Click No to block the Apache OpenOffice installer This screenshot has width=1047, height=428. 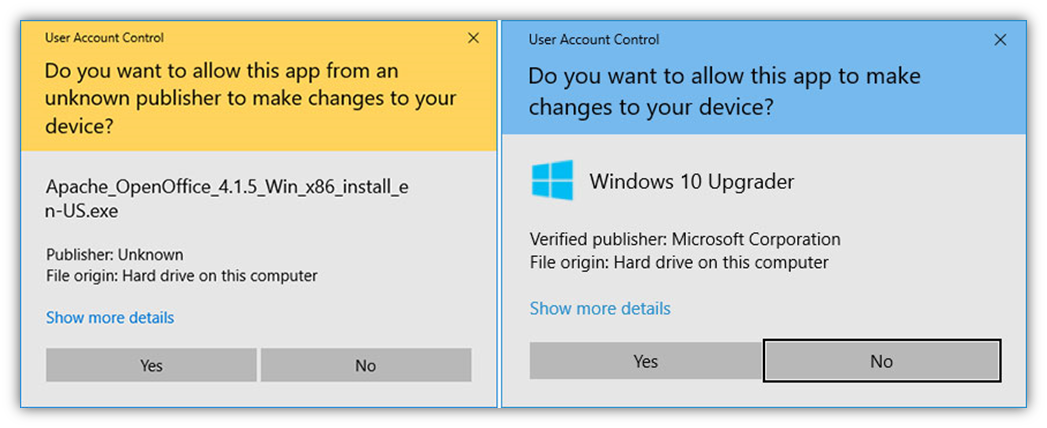(366, 365)
